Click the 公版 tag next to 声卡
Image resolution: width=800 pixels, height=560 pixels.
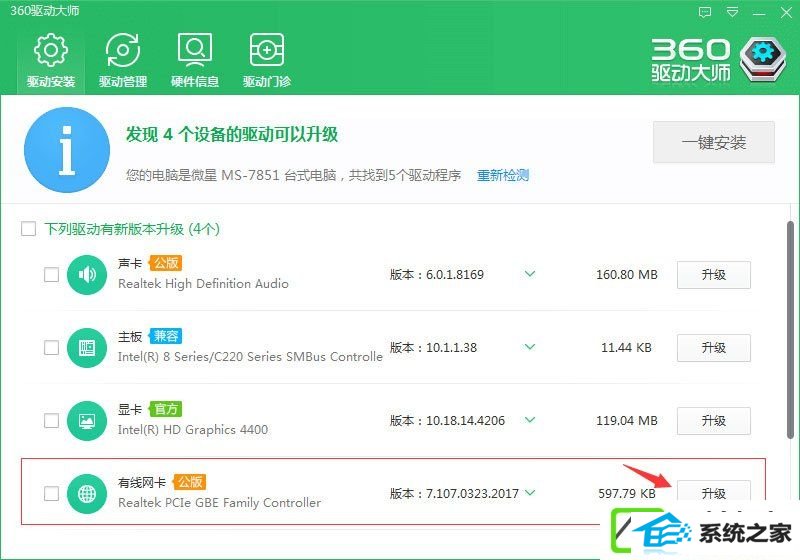click(x=166, y=263)
